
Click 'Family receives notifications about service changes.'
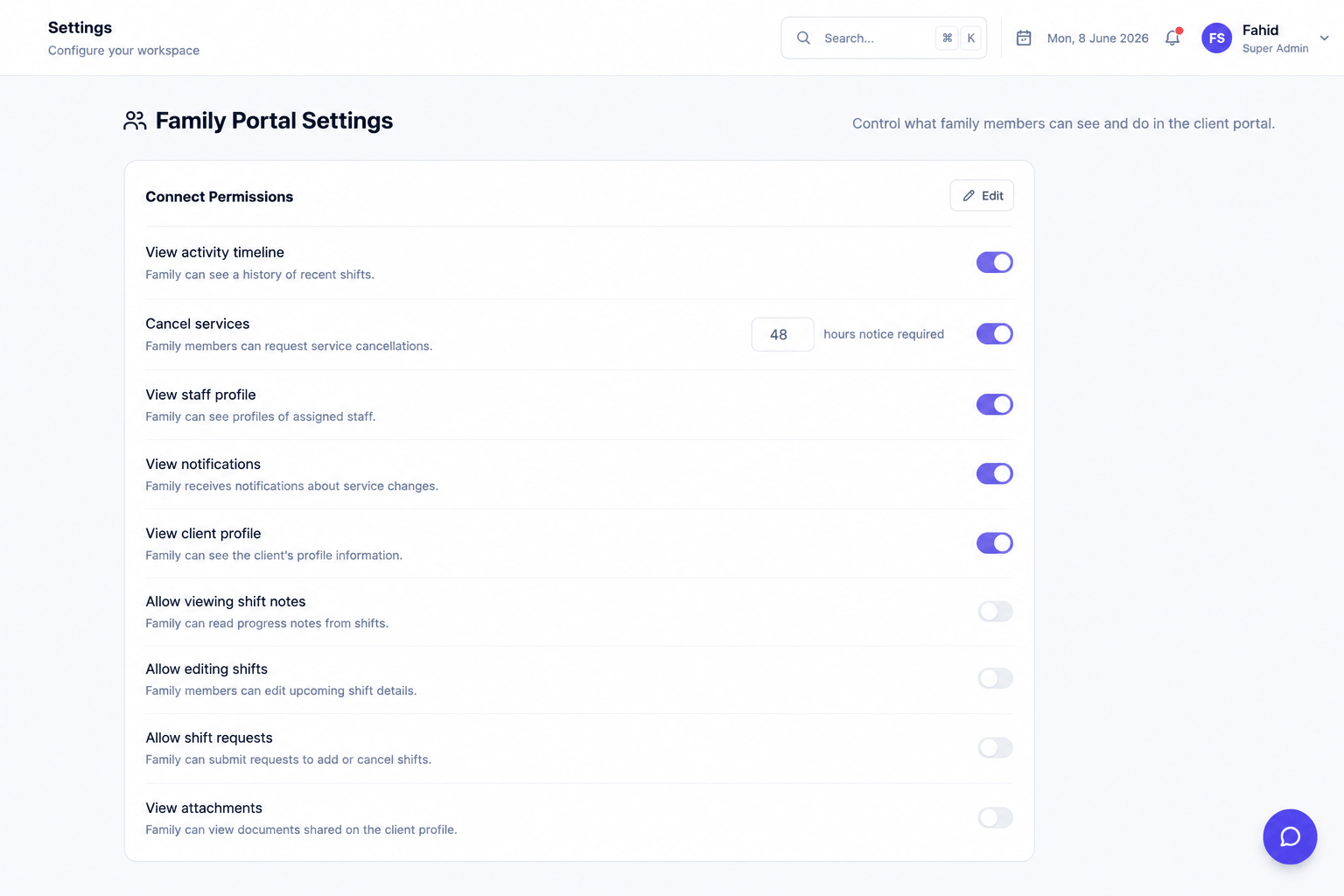point(291,486)
